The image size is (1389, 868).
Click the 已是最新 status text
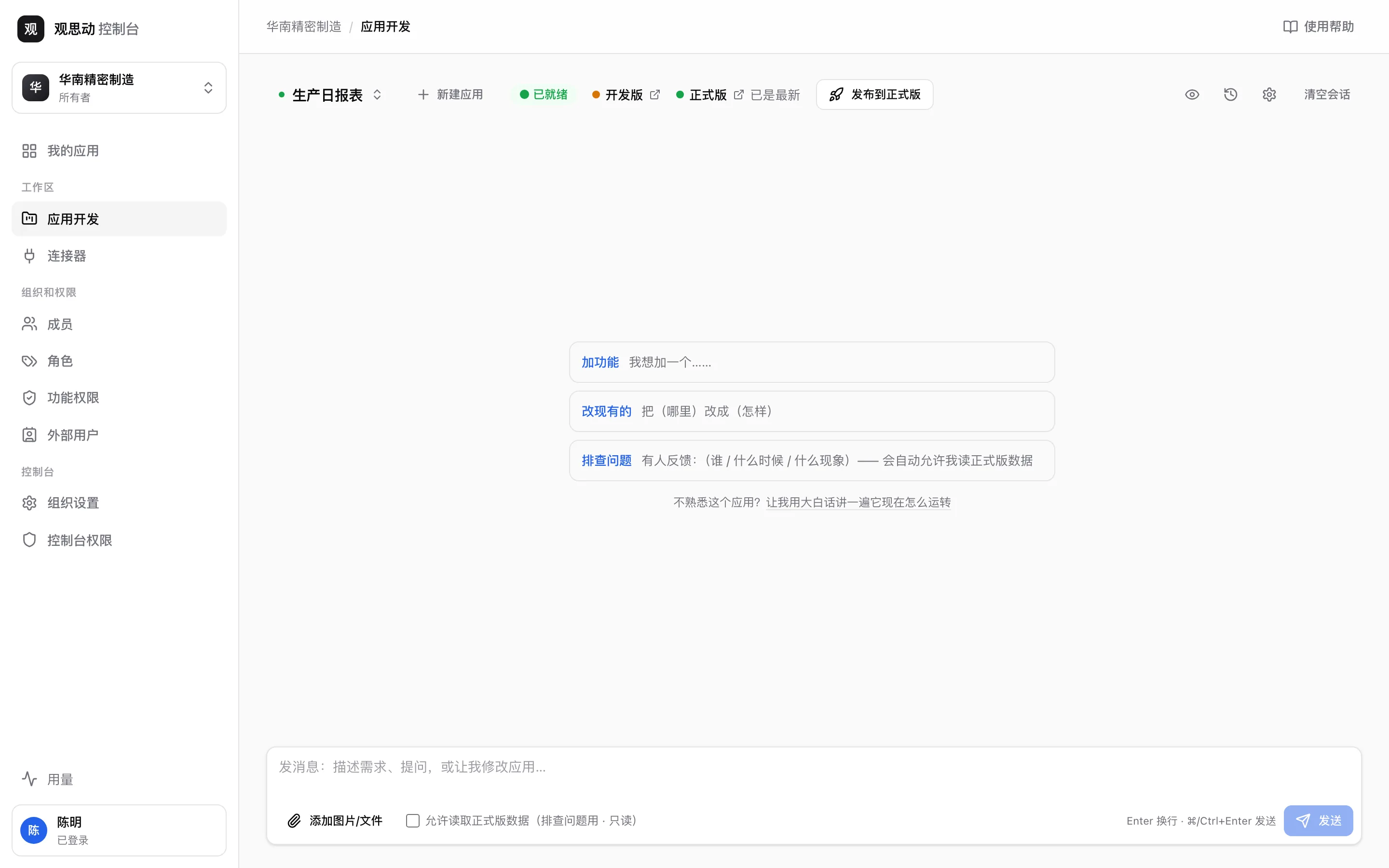click(775, 95)
